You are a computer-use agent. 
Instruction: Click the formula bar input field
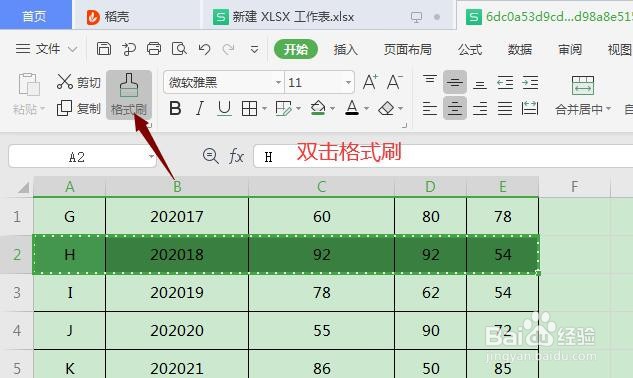[443, 156]
